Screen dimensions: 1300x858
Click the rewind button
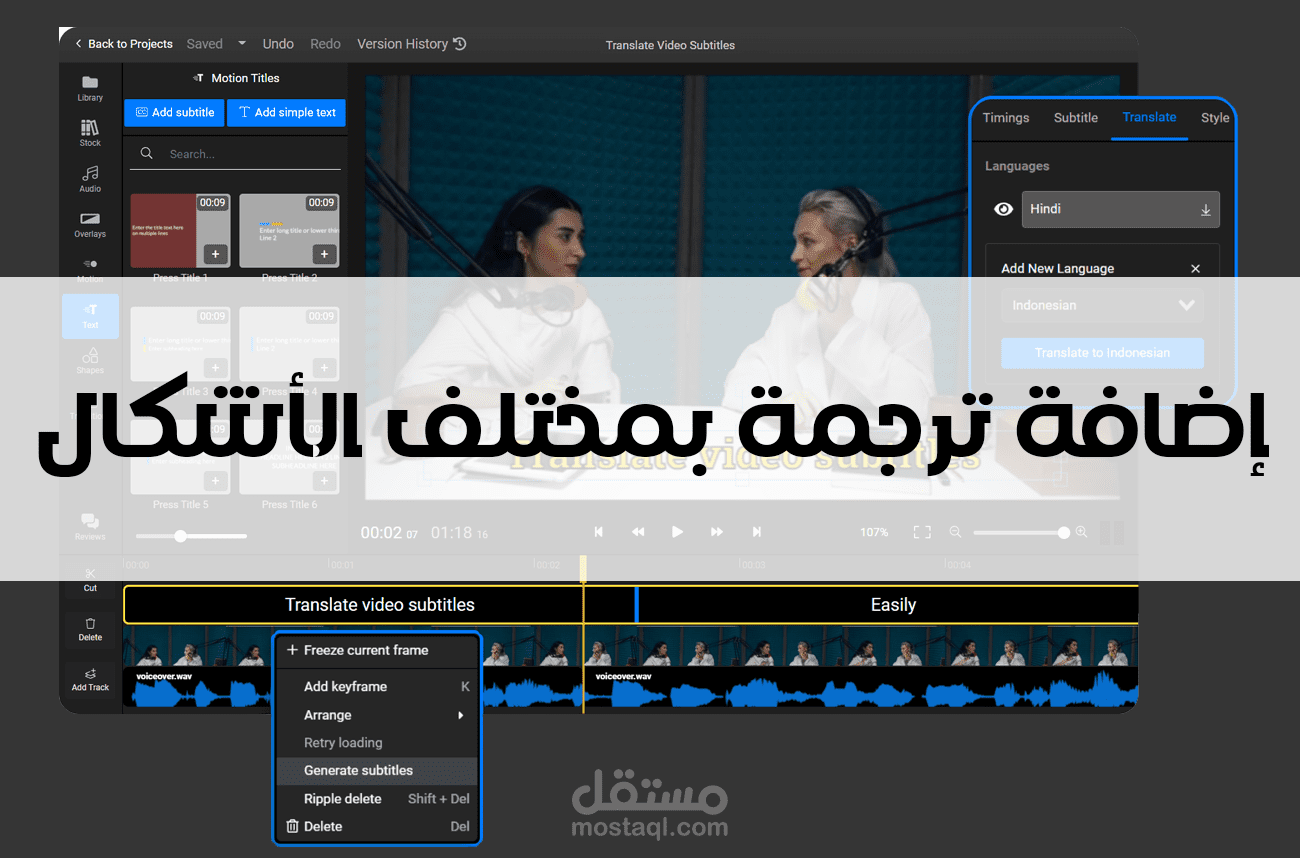[x=638, y=532]
